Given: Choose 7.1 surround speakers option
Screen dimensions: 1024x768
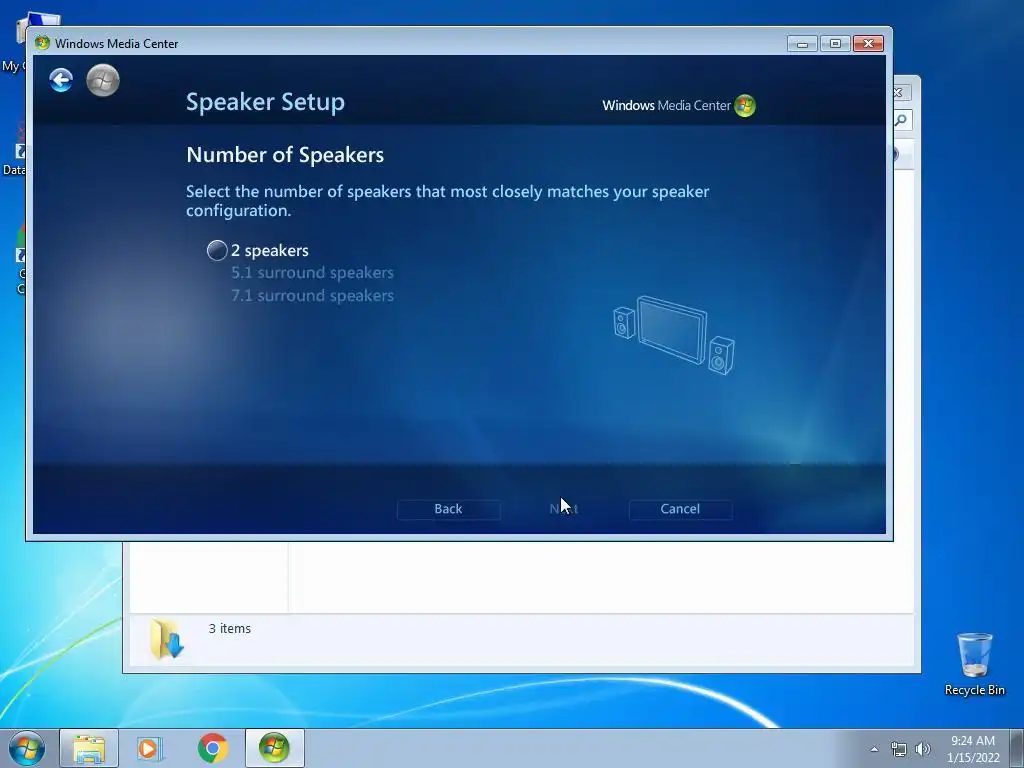Looking at the screenshot, I should (x=312, y=296).
